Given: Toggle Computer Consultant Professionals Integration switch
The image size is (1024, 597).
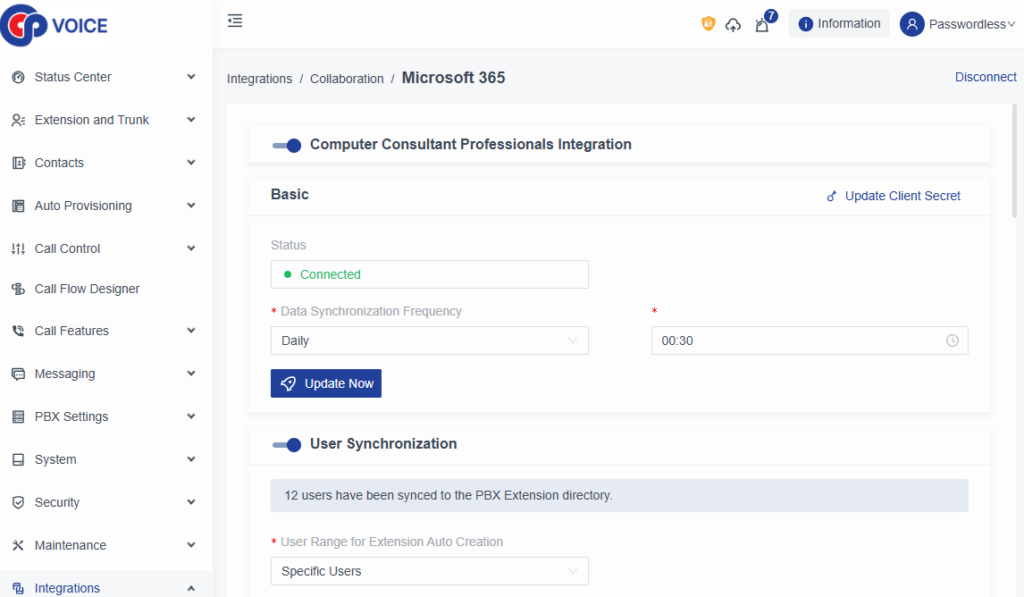Looking at the screenshot, I should 287,145.
